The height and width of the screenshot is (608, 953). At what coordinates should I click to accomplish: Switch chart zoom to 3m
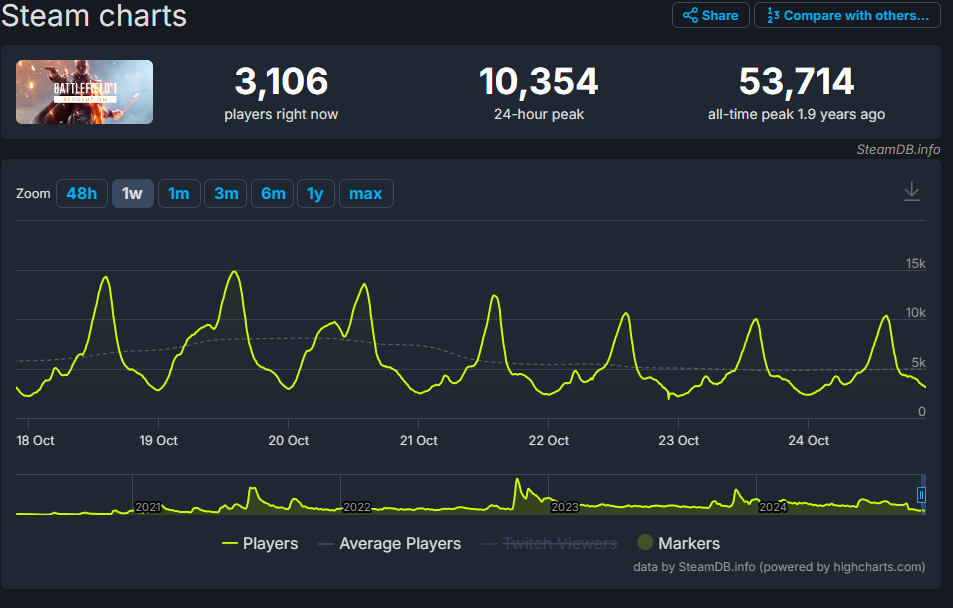point(225,193)
